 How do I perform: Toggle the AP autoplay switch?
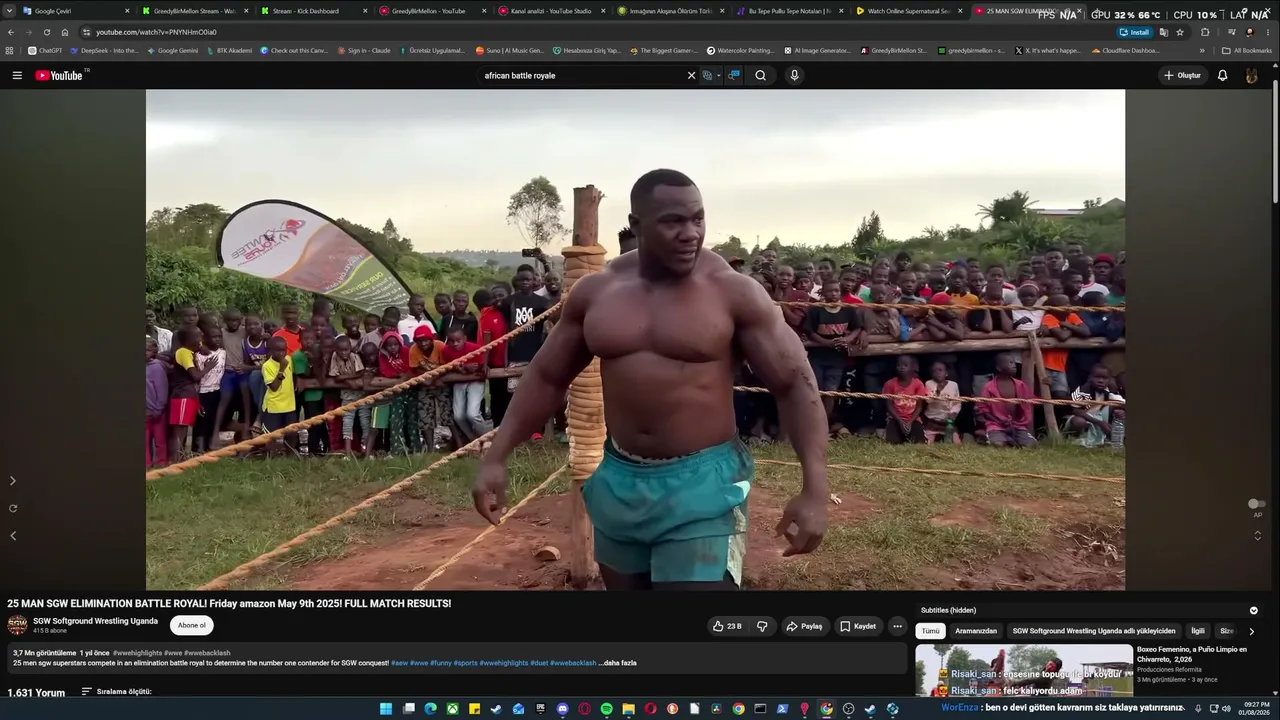click(x=1256, y=504)
